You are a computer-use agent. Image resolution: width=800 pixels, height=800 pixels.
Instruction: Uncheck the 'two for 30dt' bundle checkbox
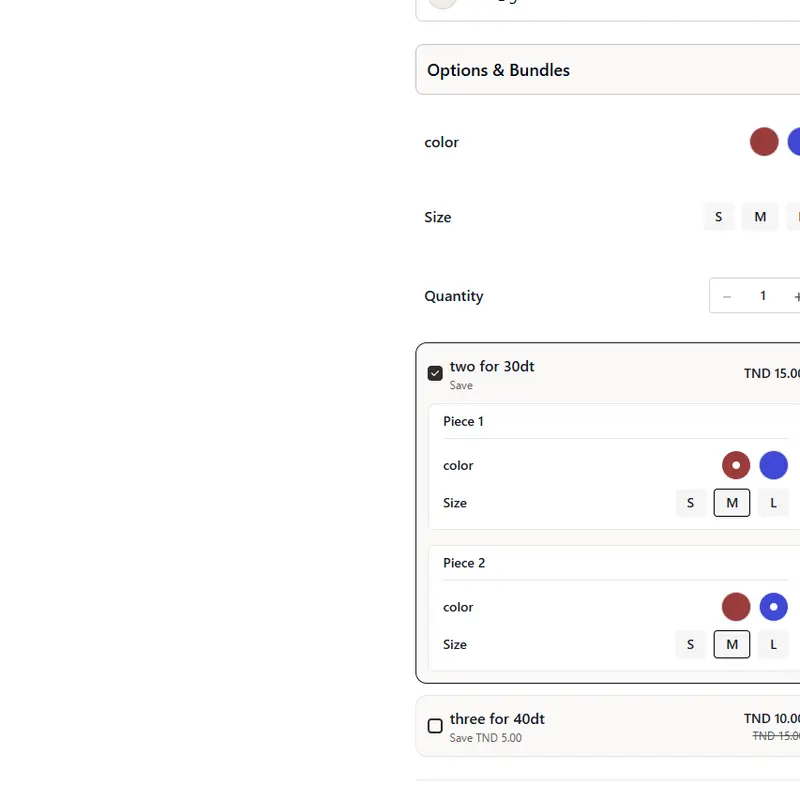click(435, 373)
